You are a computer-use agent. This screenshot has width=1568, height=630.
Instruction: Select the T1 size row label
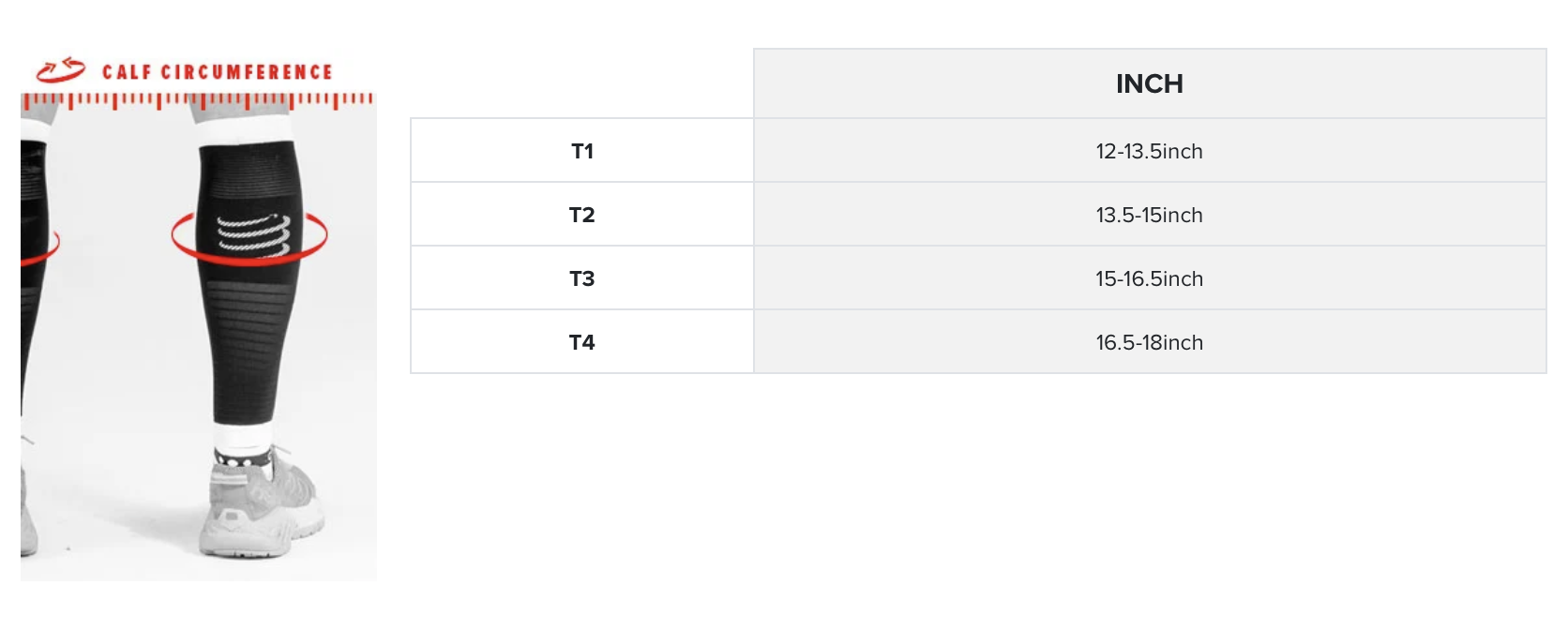(581, 151)
